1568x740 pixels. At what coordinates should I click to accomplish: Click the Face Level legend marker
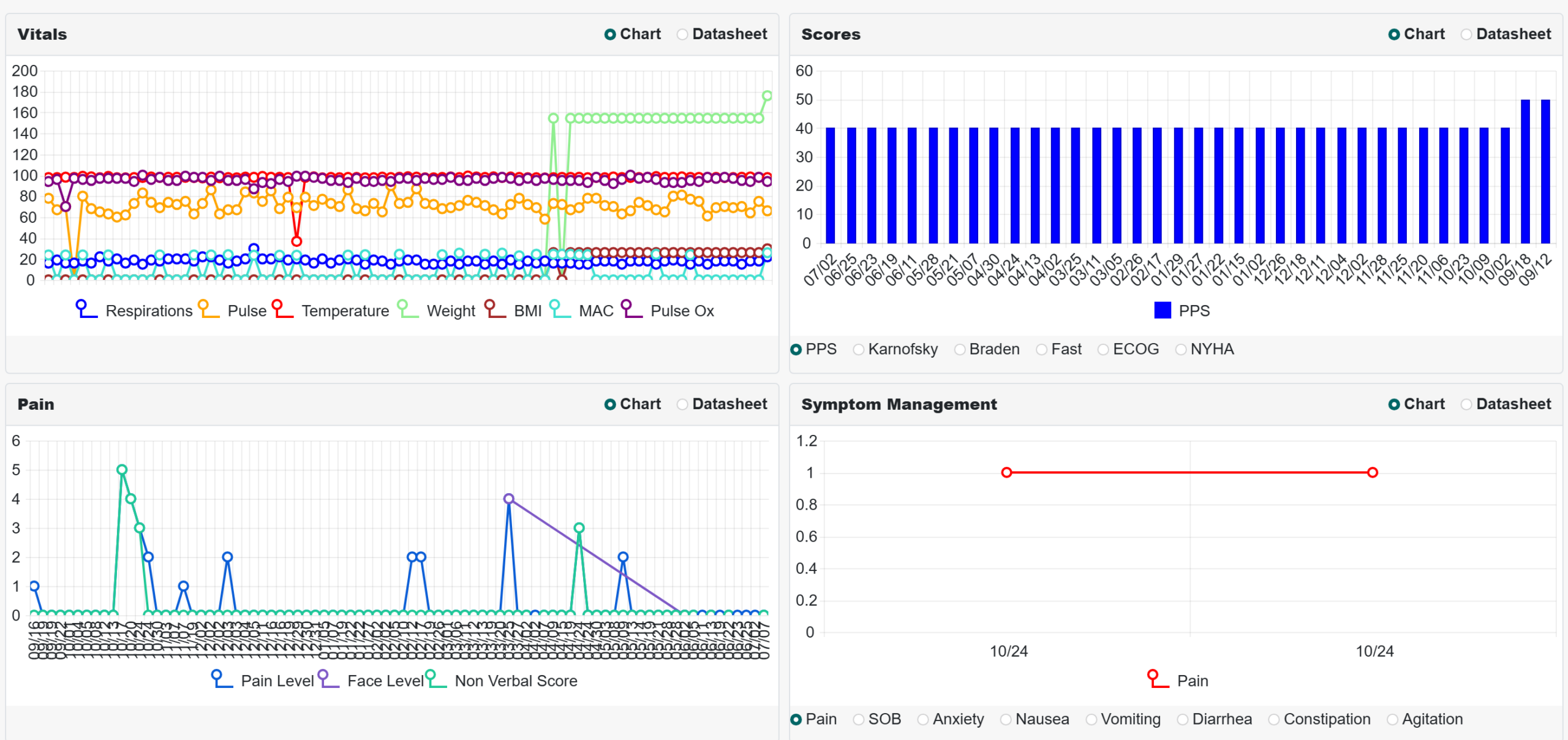pos(328,679)
